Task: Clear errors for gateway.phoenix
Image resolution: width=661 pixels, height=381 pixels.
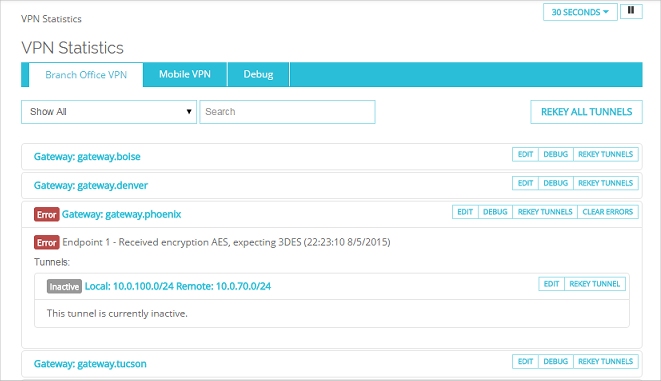Action: click(x=607, y=212)
